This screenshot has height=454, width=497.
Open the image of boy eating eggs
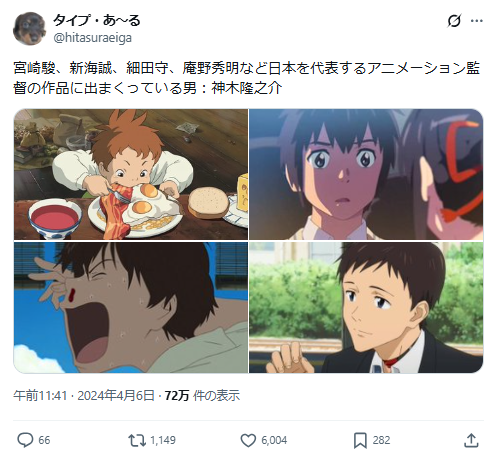(x=131, y=174)
